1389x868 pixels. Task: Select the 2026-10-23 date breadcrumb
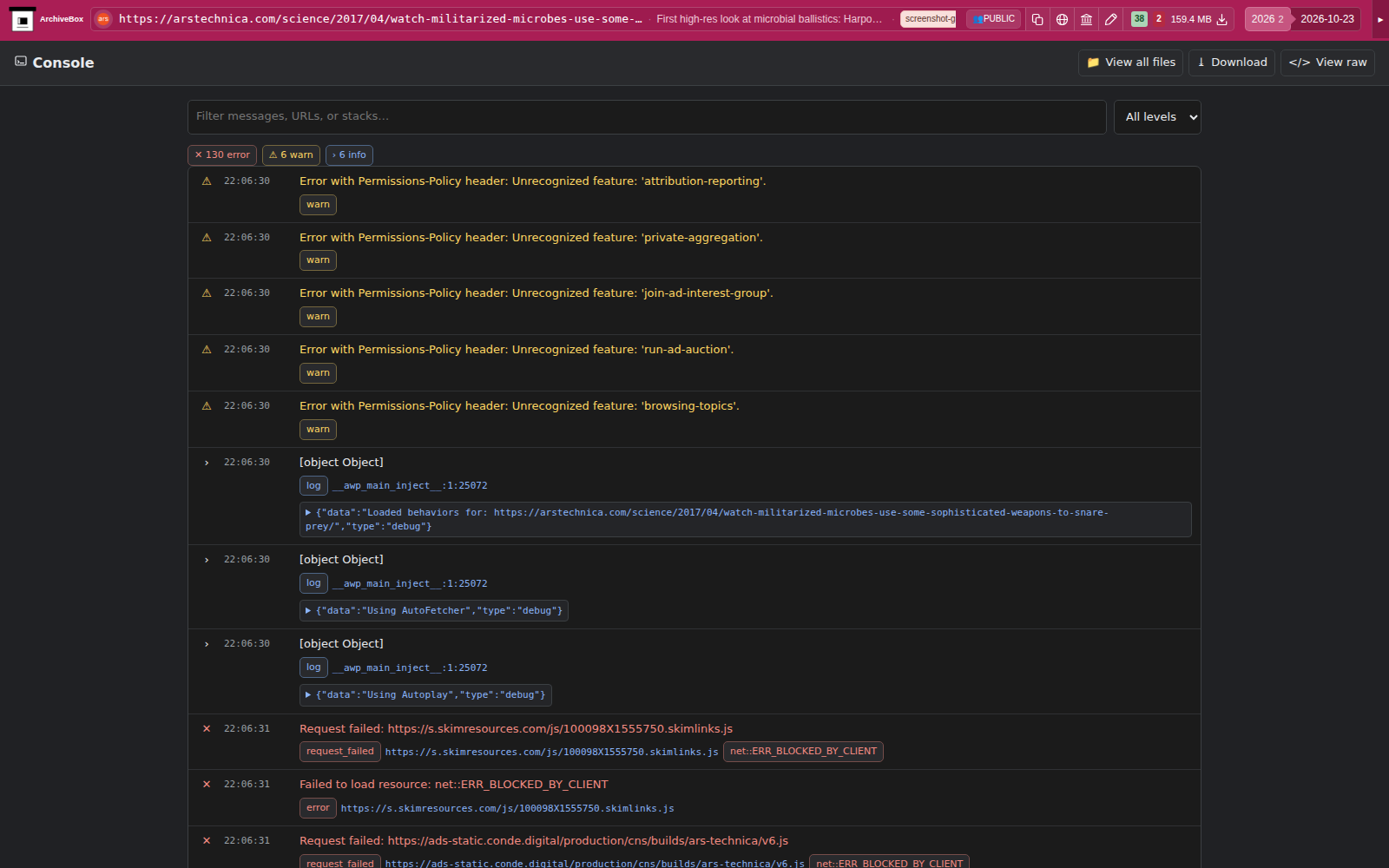(x=1326, y=19)
